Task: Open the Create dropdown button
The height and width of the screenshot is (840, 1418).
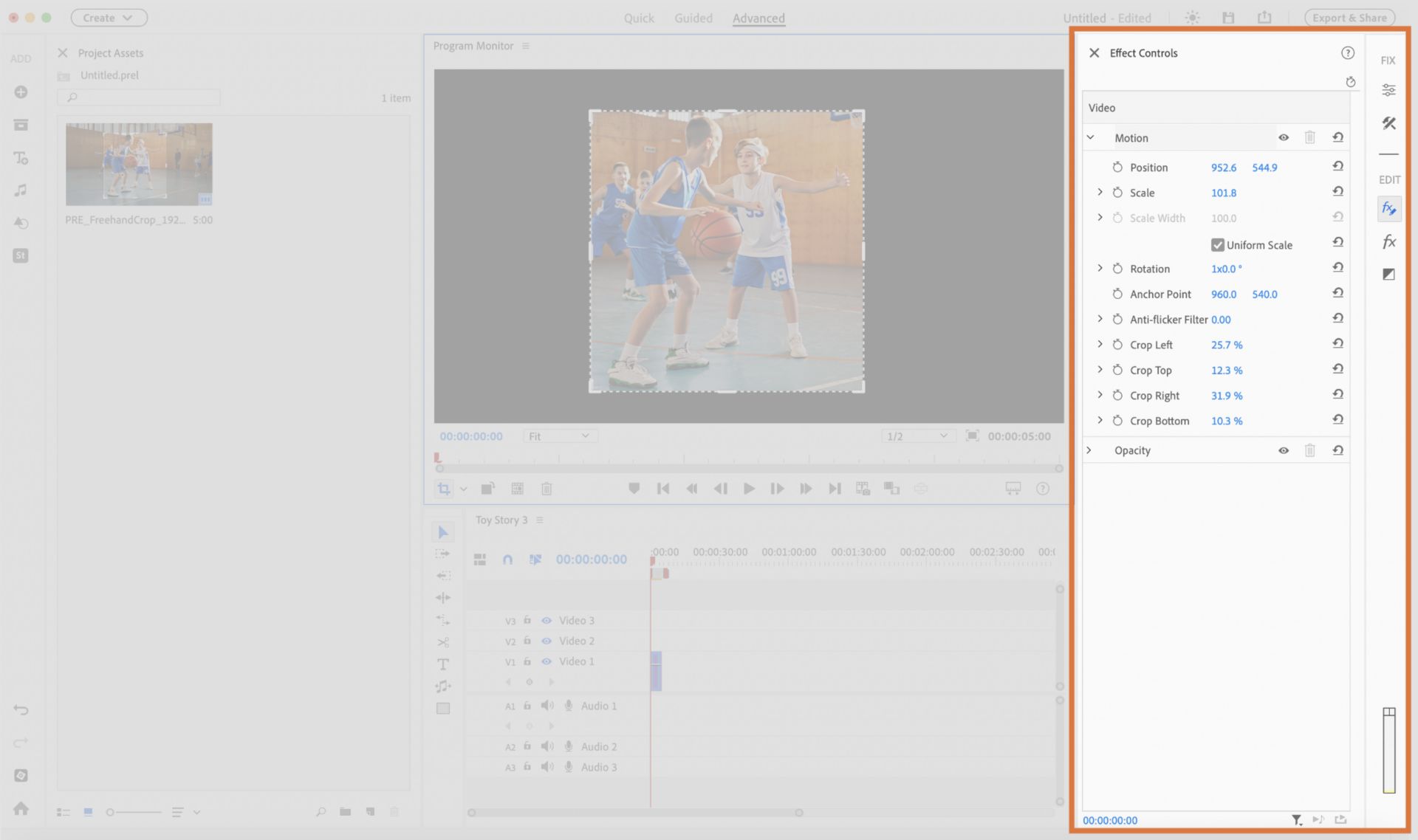Action: [109, 18]
